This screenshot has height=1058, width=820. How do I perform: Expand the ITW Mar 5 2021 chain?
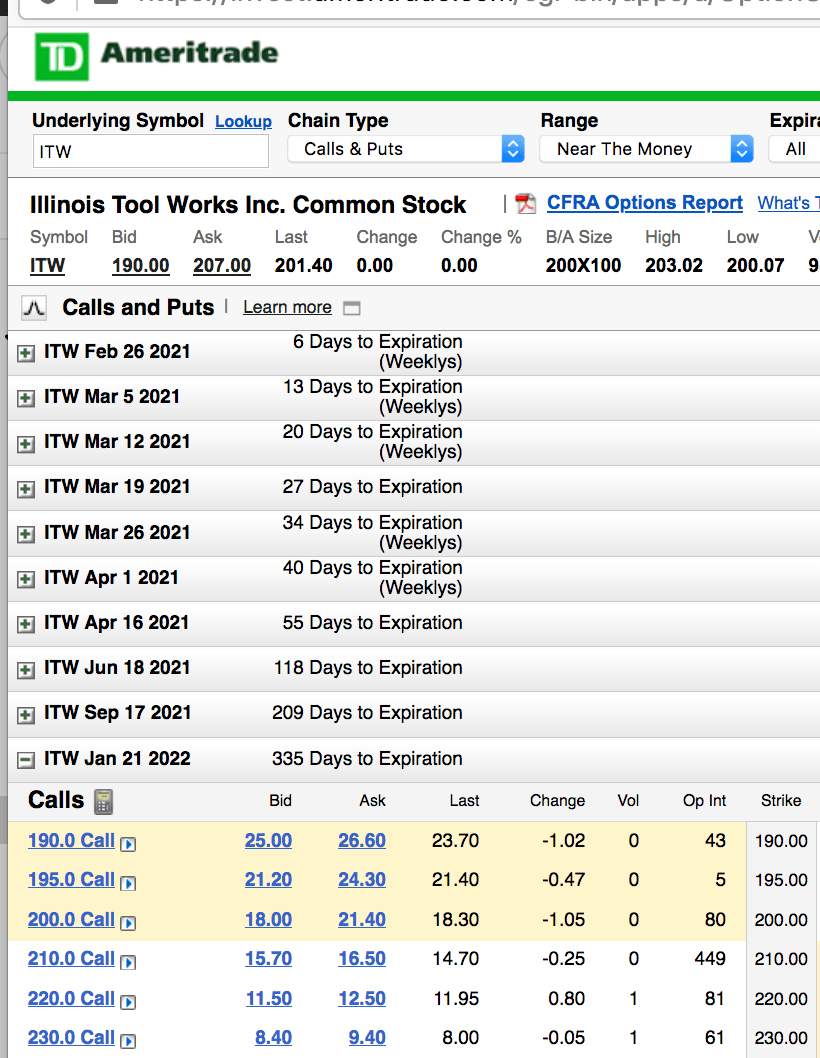[26, 398]
